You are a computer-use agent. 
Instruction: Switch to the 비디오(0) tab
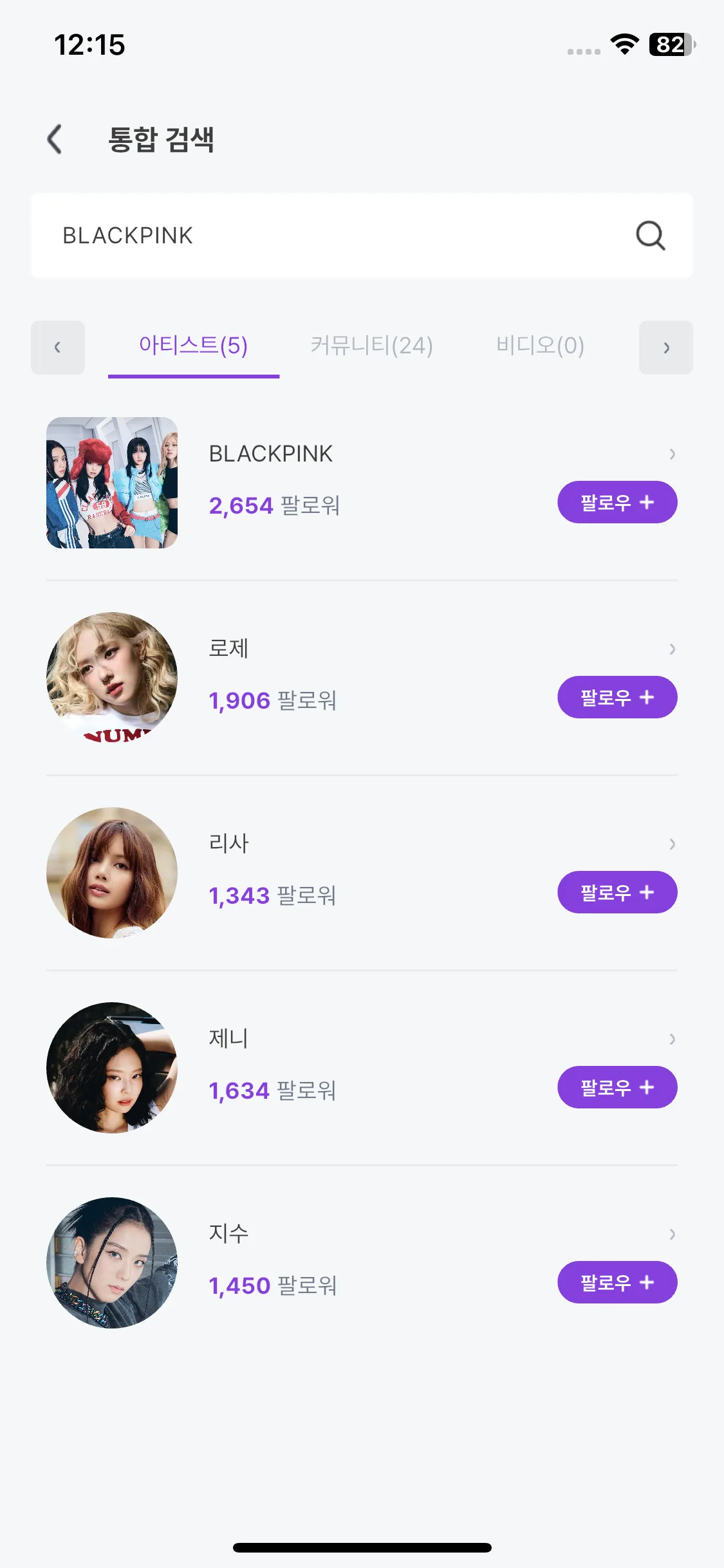pyautogui.click(x=540, y=346)
